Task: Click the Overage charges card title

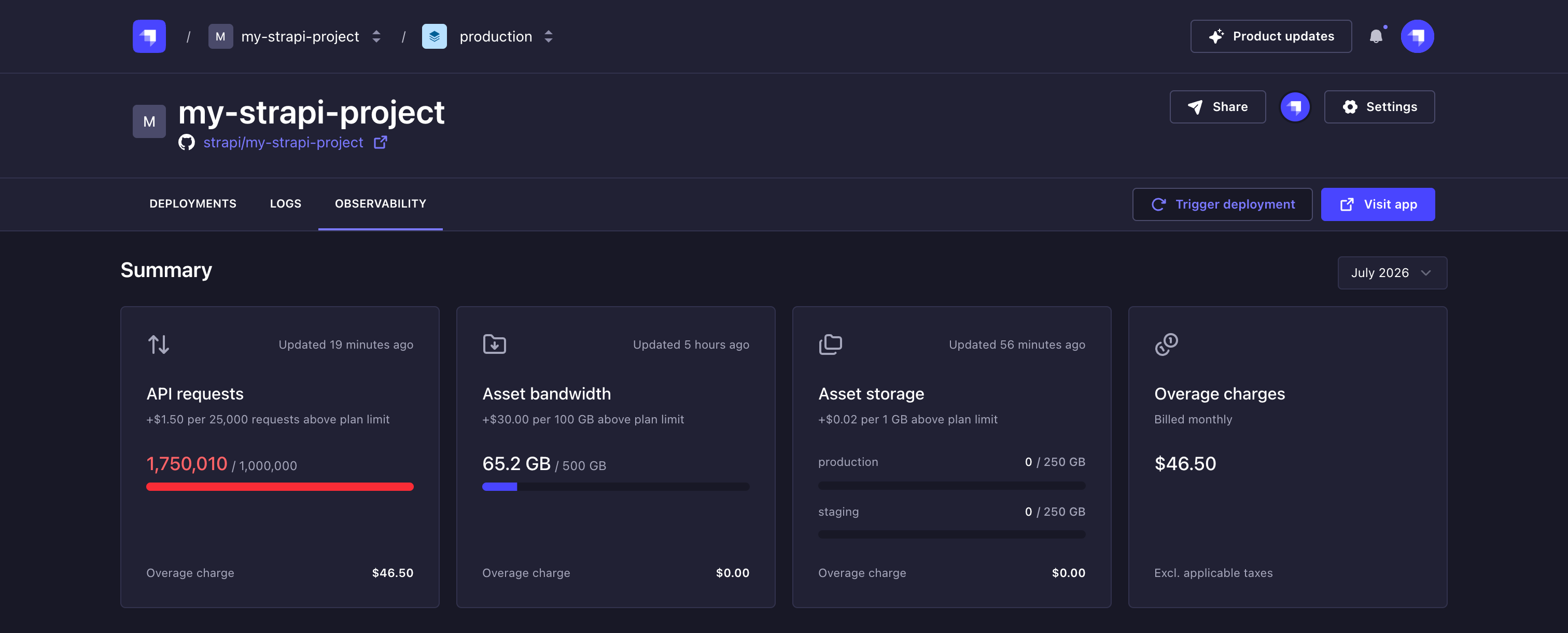Action: [x=1219, y=394]
